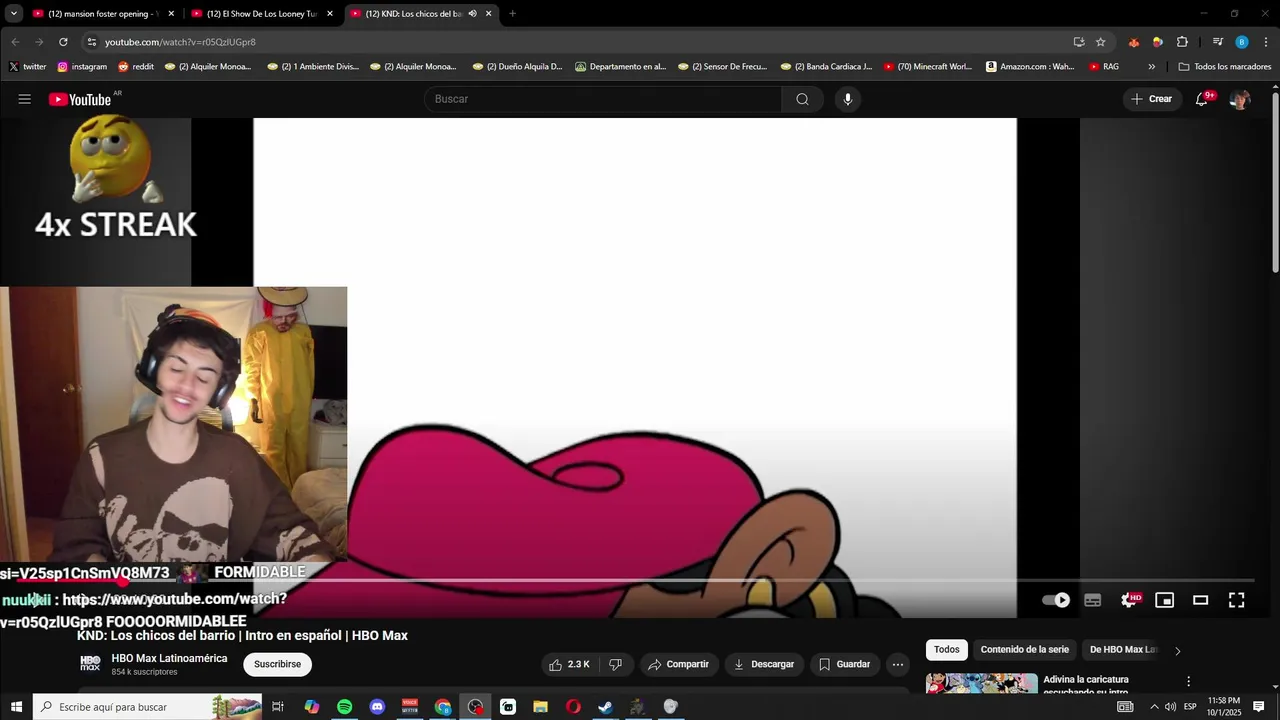Open Adivina la caricatura video thumbnail
1280x720 pixels.
coord(981,684)
